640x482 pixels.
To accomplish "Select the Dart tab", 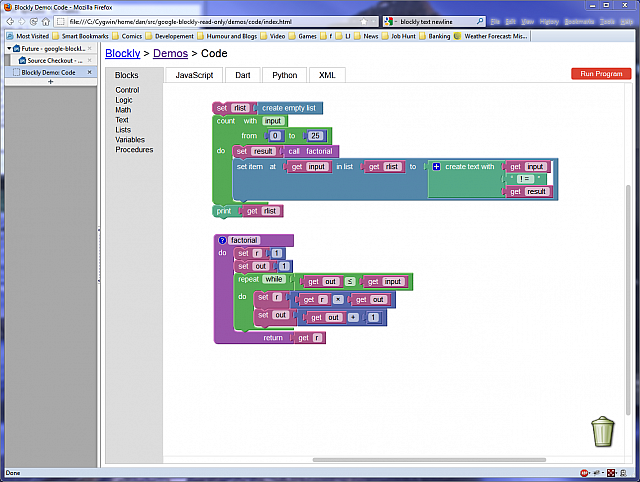I will point(242,75).
